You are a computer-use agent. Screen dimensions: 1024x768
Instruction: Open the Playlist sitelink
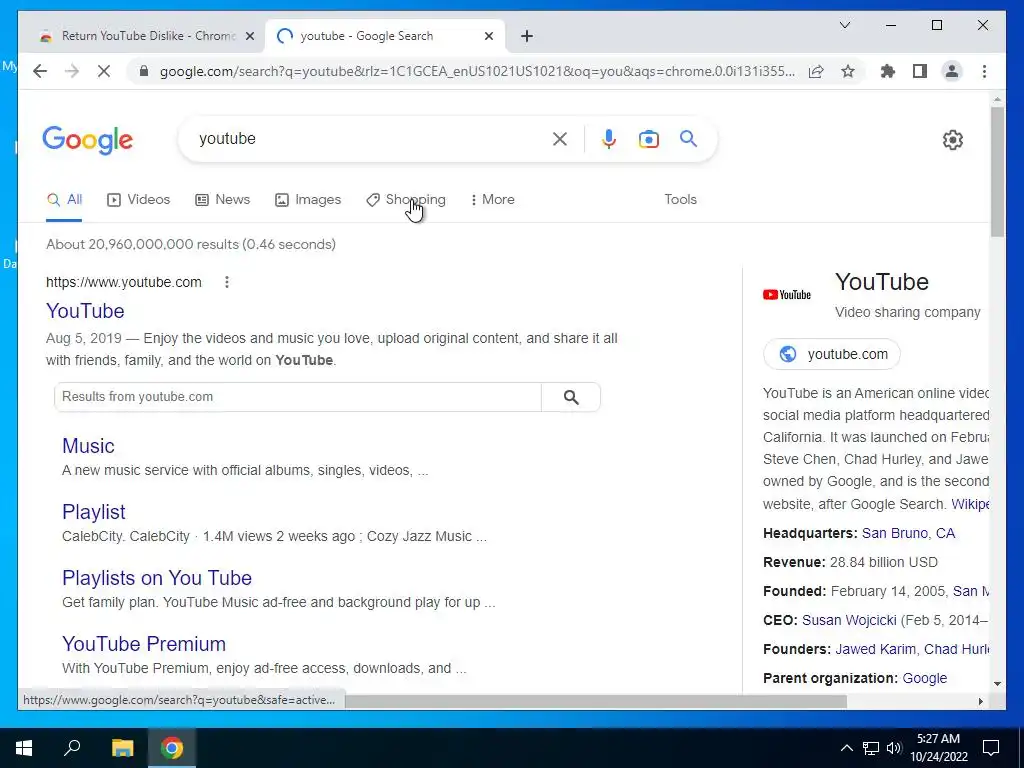click(x=93, y=512)
